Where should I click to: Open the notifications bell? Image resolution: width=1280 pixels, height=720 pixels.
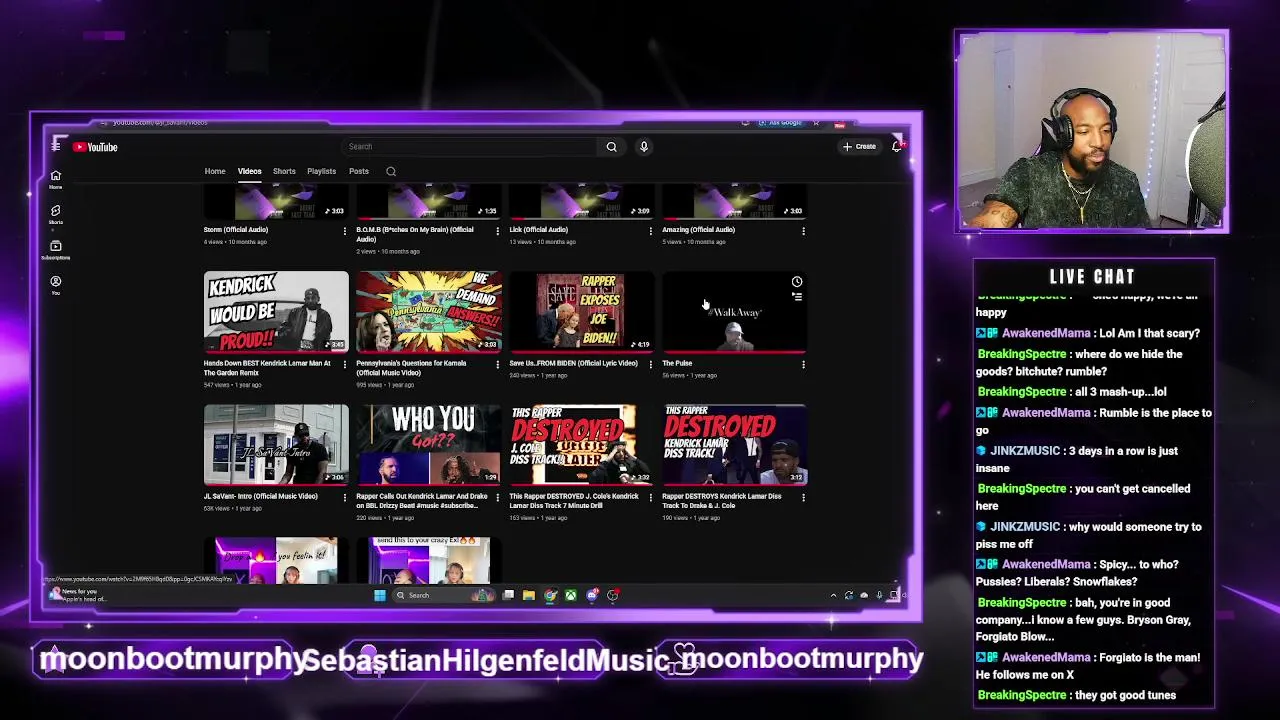coord(897,147)
